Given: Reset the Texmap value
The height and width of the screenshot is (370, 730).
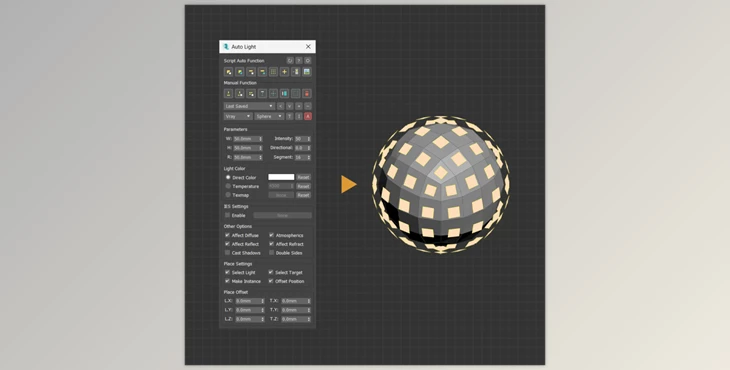Looking at the screenshot, I should (x=303, y=195).
